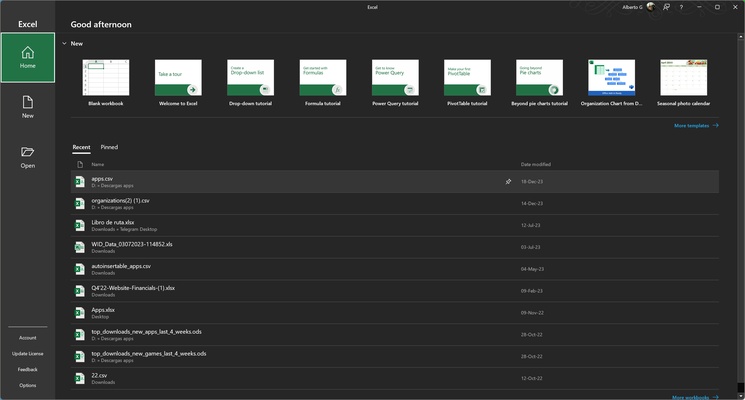This screenshot has width=745, height=400.
Task: Click the 18-Dec-23 date in apps.csv row
Action: click(x=532, y=181)
